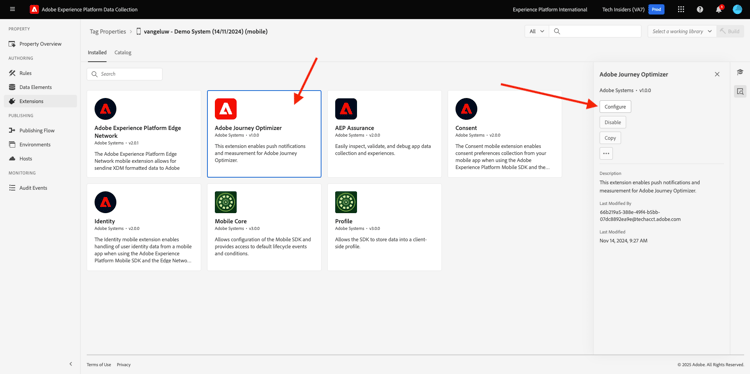Click the Audit Events icon in sidebar
Screen dimensions: 750x374
[x=12, y=188]
